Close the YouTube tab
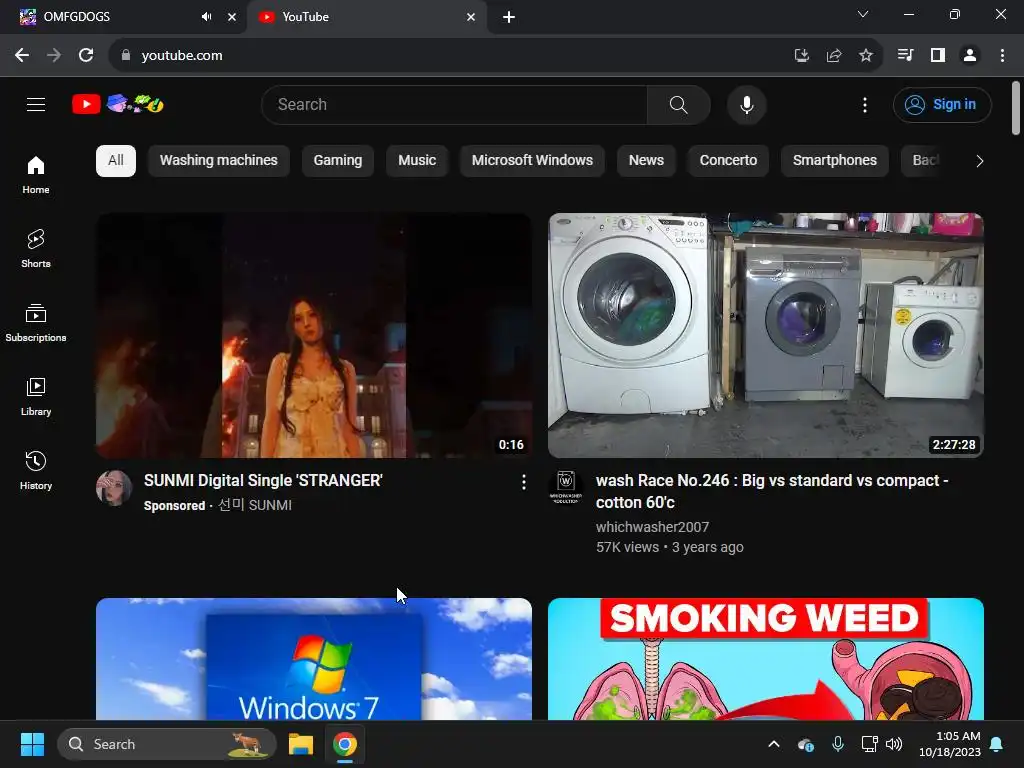The height and width of the screenshot is (768, 1024). coord(471,17)
